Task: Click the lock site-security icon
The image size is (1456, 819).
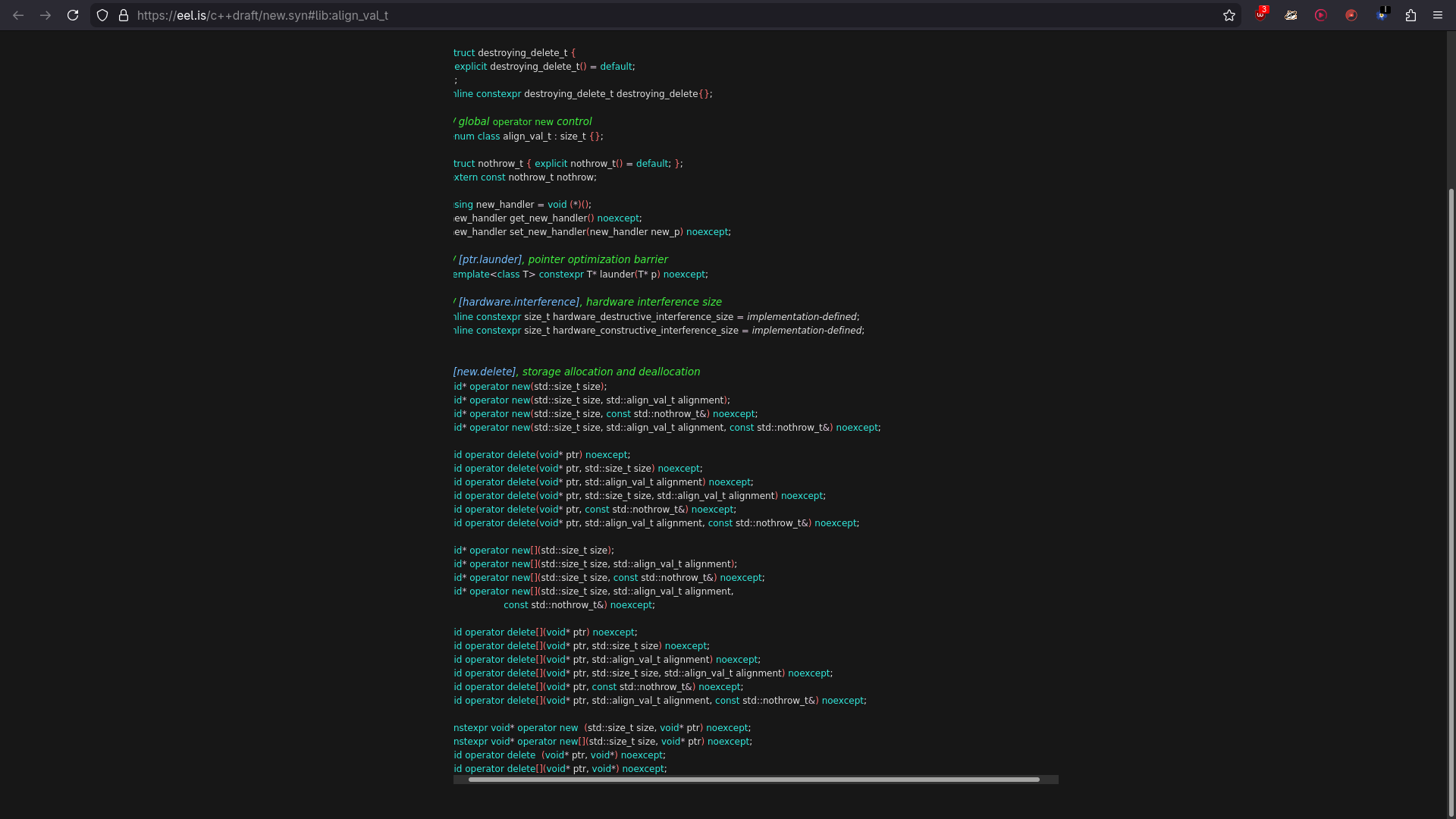Action: click(x=124, y=15)
